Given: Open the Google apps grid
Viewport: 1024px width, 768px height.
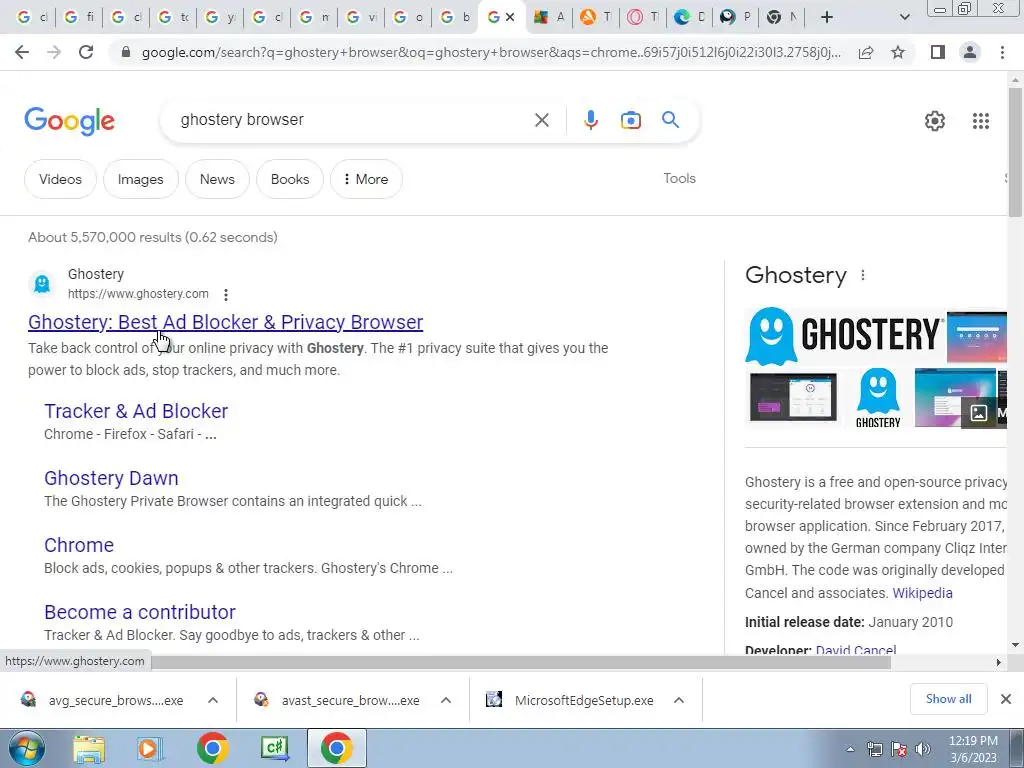Looking at the screenshot, I should (981, 121).
